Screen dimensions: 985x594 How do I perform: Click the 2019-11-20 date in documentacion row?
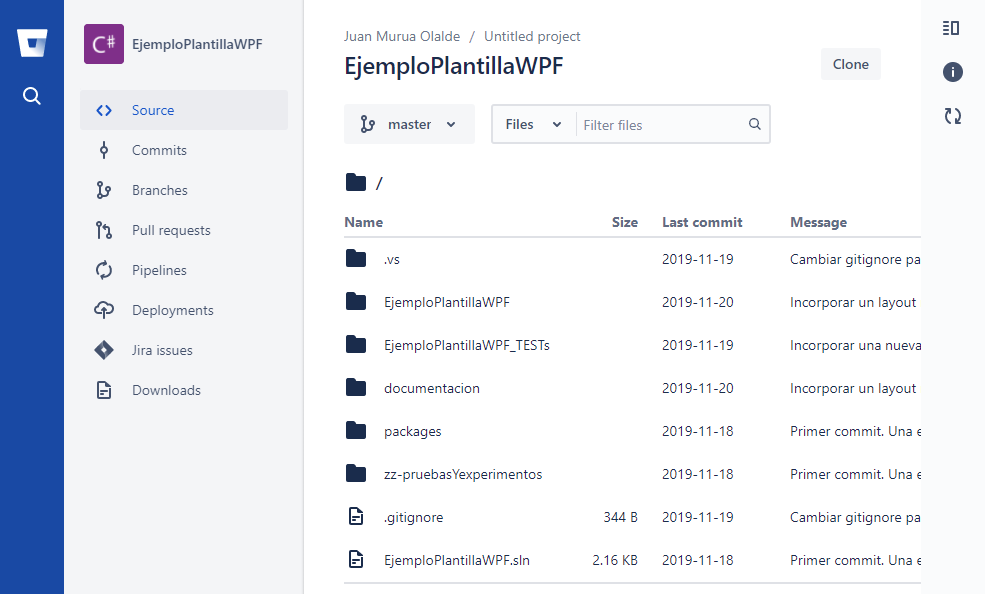click(698, 388)
